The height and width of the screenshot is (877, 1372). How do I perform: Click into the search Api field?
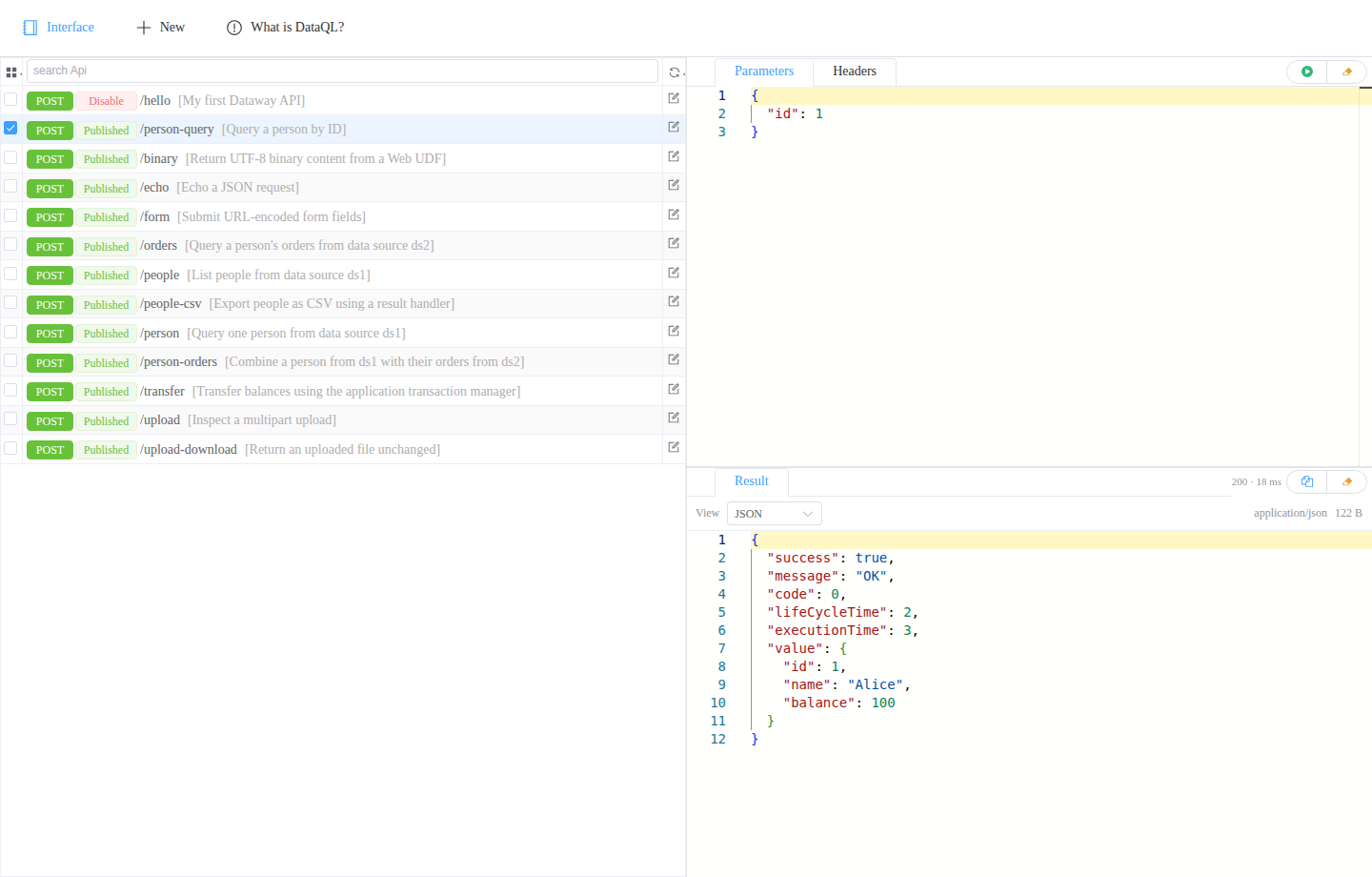(x=342, y=71)
